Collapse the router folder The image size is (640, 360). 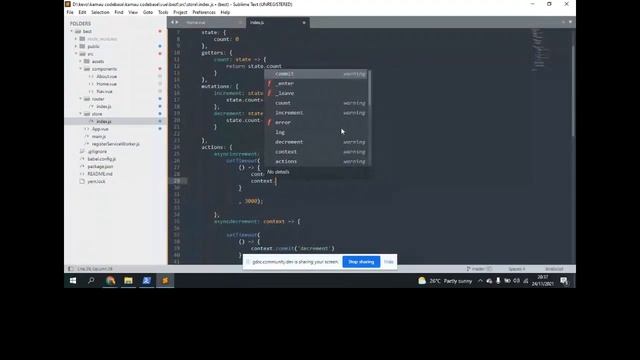(80, 99)
